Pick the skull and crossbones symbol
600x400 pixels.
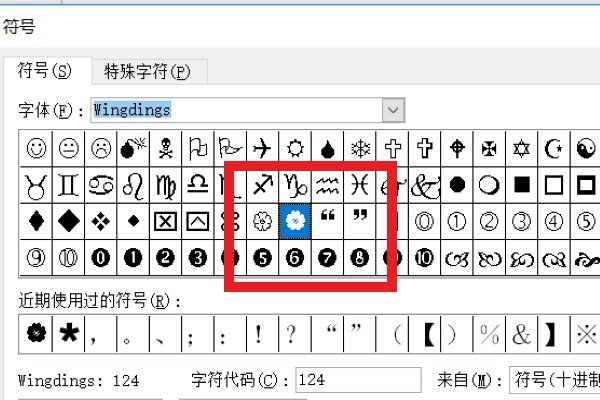tap(165, 148)
